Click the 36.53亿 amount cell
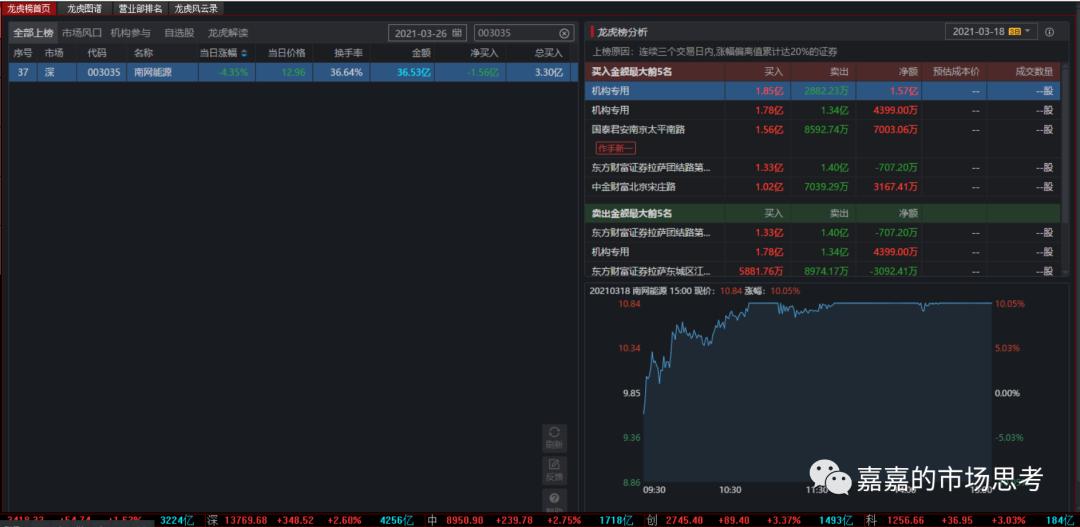 tap(413, 72)
